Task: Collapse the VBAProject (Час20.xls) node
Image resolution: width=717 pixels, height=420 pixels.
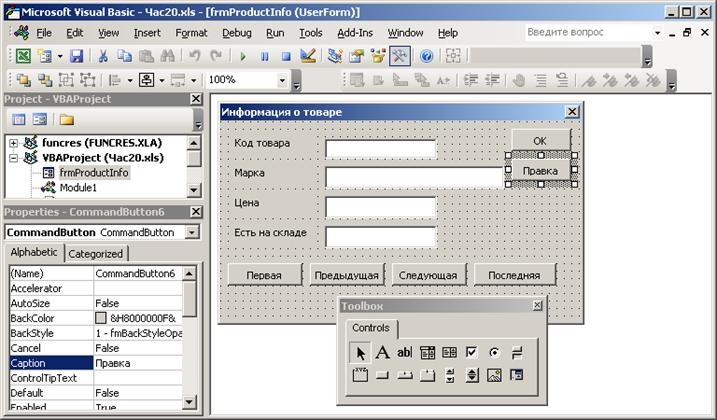Action: 14,158
